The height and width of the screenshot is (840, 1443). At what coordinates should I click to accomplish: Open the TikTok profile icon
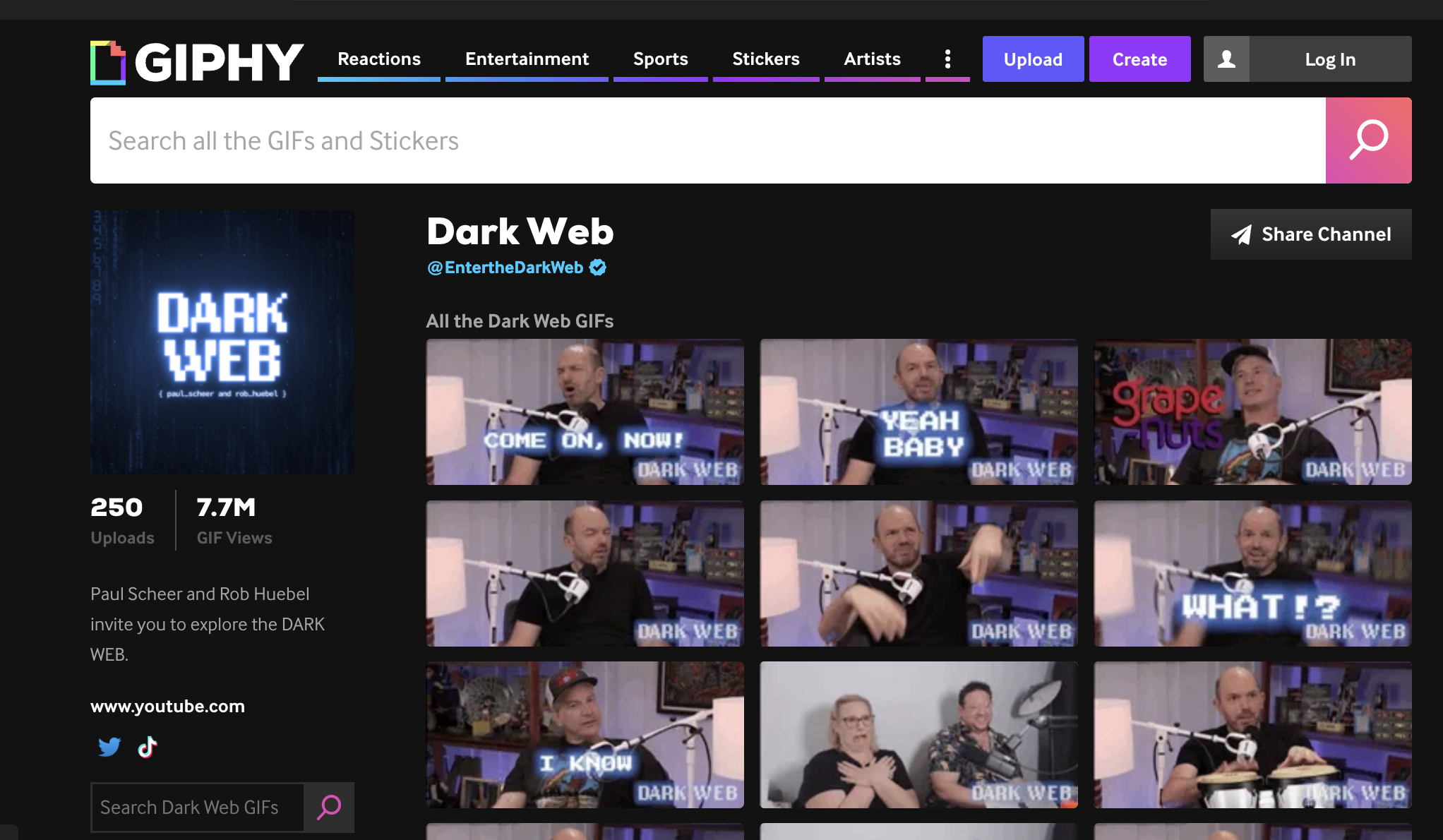[x=148, y=746]
